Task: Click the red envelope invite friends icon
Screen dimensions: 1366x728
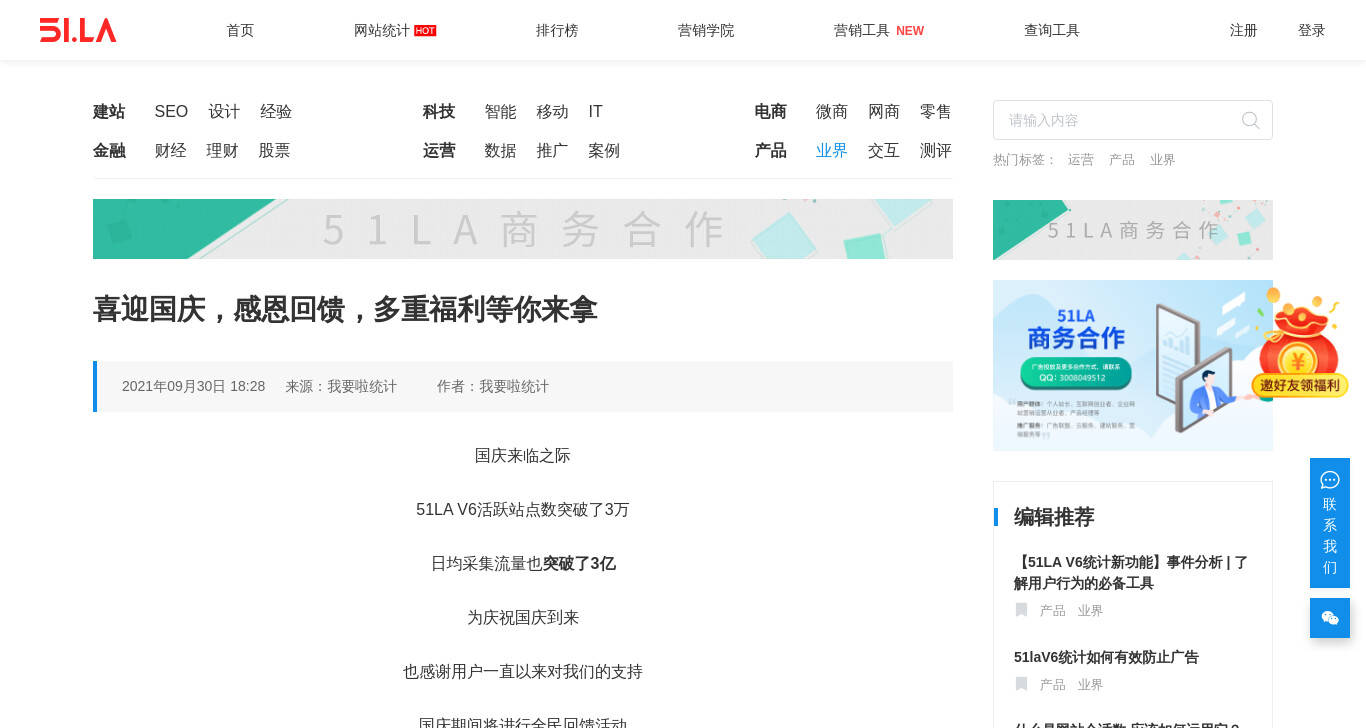Action: point(1299,344)
